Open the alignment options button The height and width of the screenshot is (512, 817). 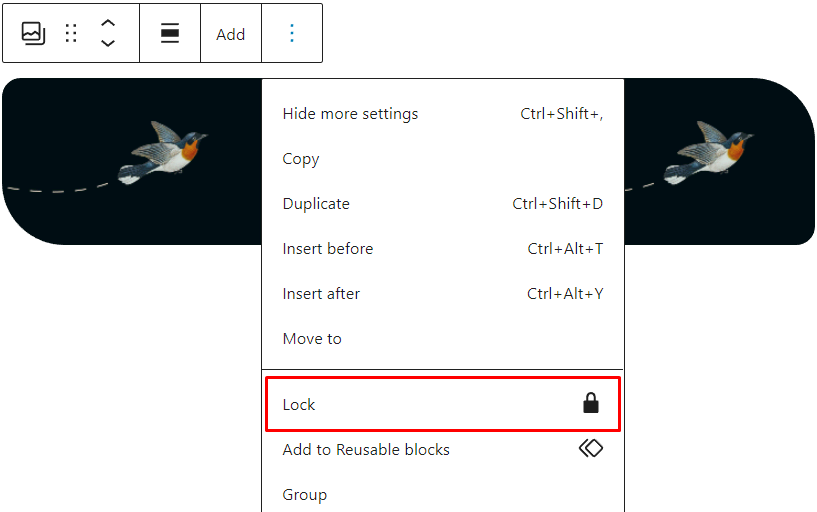point(170,34)
